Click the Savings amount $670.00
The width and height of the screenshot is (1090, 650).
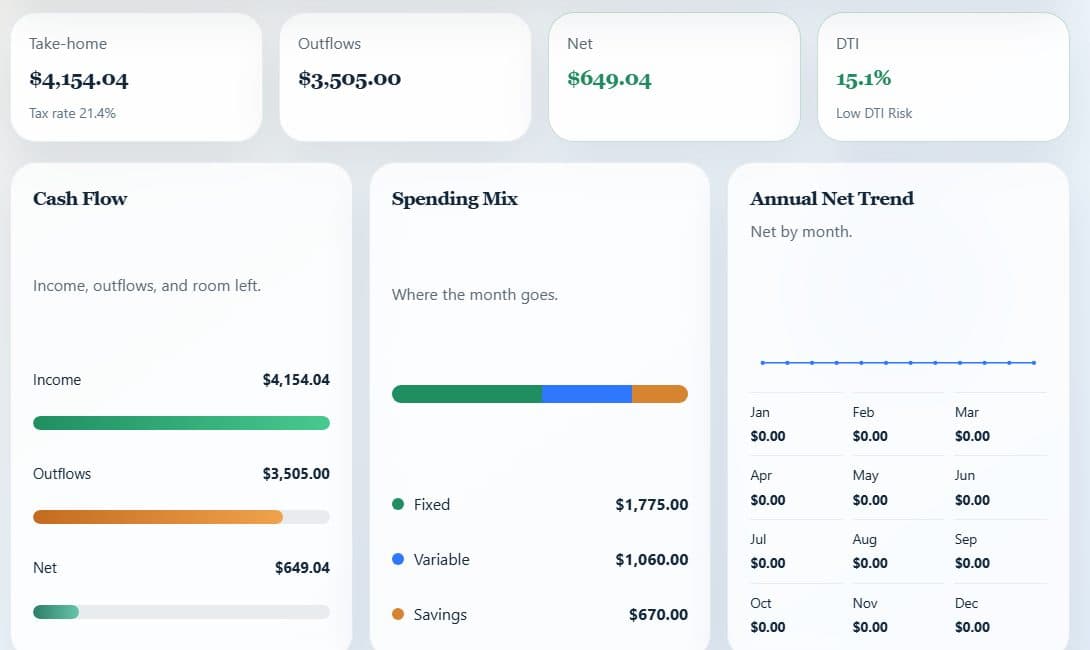pyautogui.click(x=658, y=615)
